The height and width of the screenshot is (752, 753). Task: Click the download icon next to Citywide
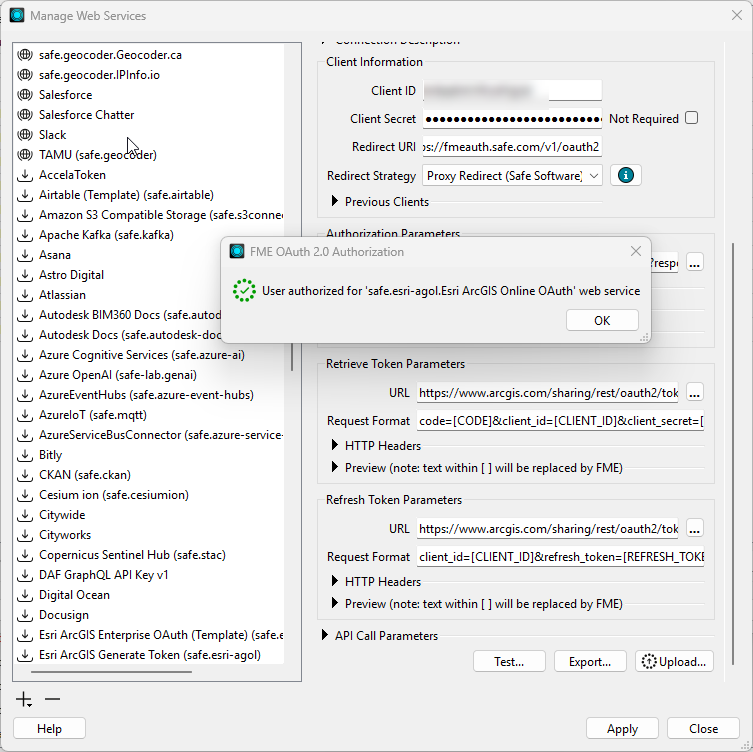(25, 515)
